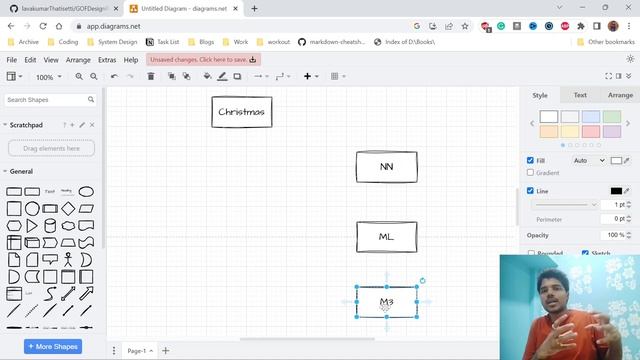The height and width of the screenshot is (360, 640).
Task: Select the parallelogram shape in General
Action: click(x=86, y=209)
